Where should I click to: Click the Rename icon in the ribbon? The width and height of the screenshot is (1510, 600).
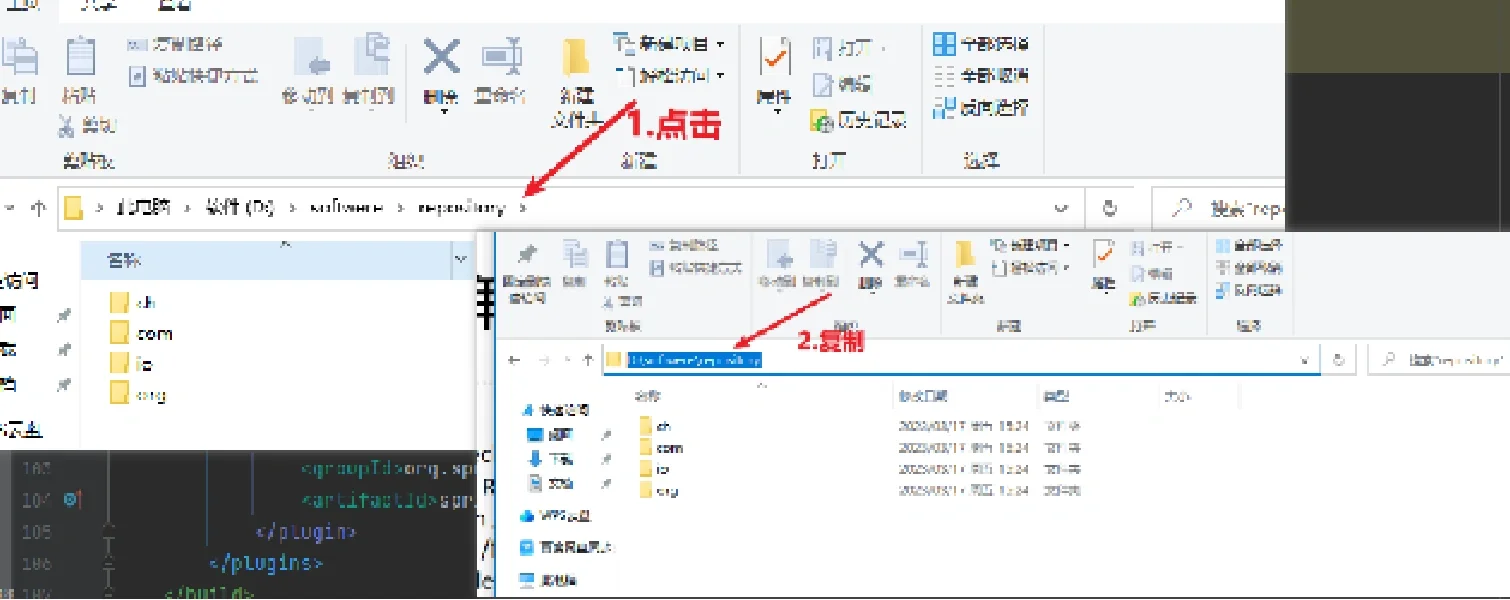502,60
